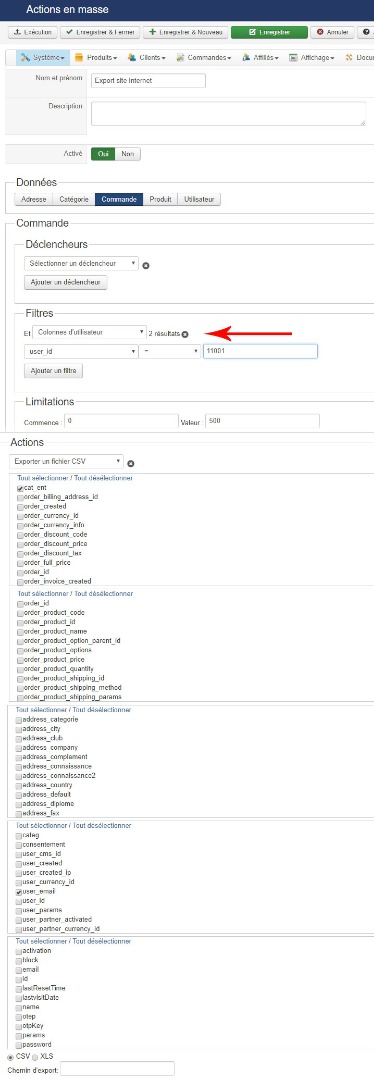The height and width of the screenshot is (1080, 374).
Task: Click Enregistrer & Nouveau button
Action: [x=185, y=32]
